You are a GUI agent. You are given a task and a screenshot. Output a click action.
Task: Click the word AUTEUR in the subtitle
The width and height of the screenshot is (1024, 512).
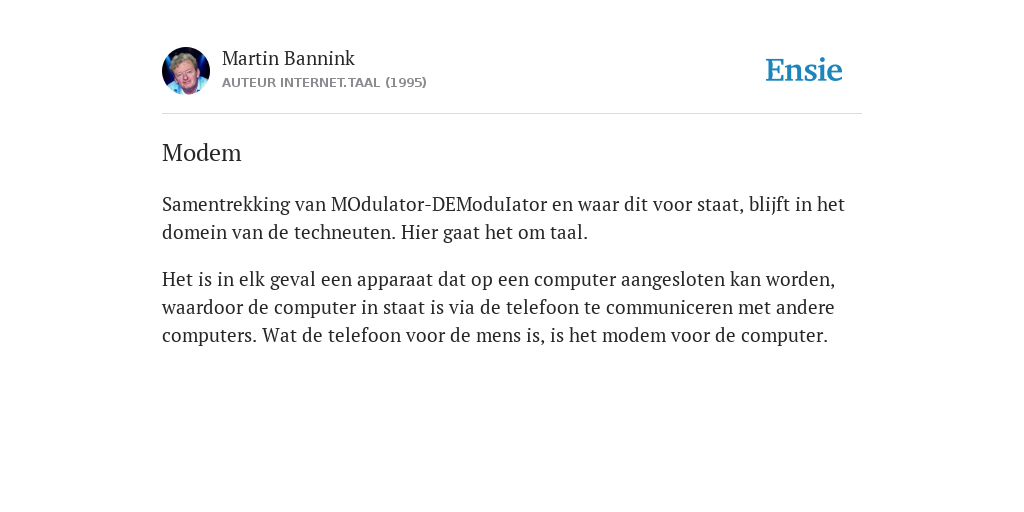(249, 82)
